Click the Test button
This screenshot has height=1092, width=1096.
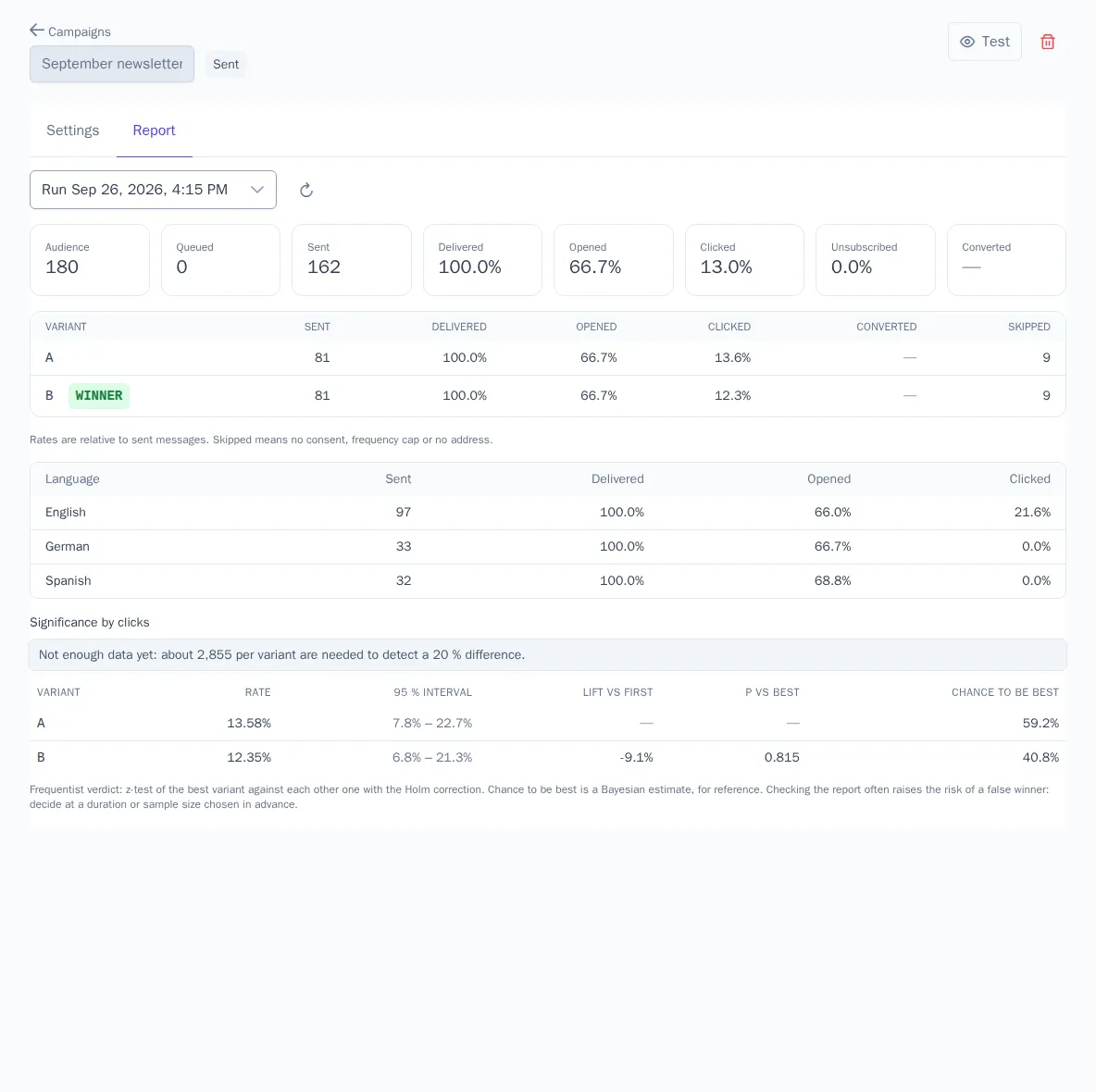pos(984,42)
